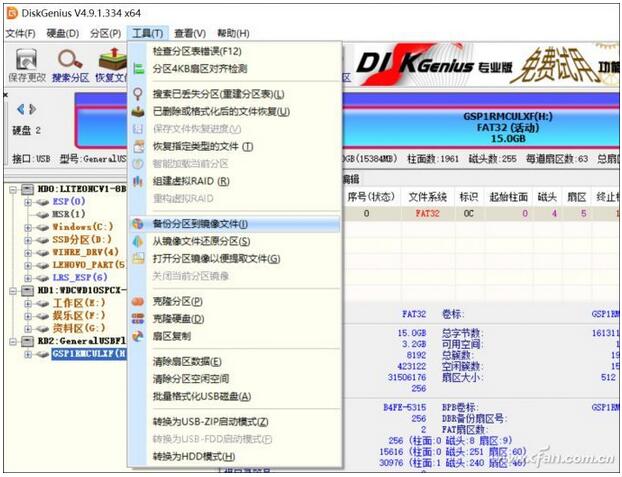This screenshot has width=622, height=477.
Task: Select 资料区(G:) partition in tree
Action: [x=79, y=329]
